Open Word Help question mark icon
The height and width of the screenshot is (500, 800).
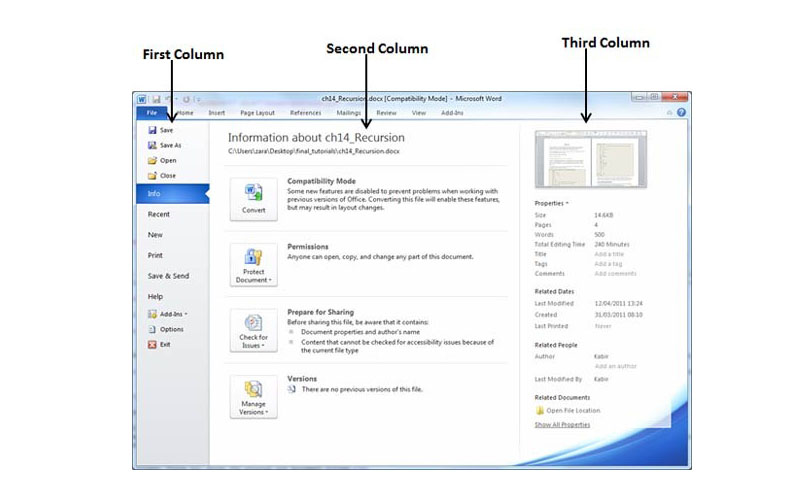point(681,112)
